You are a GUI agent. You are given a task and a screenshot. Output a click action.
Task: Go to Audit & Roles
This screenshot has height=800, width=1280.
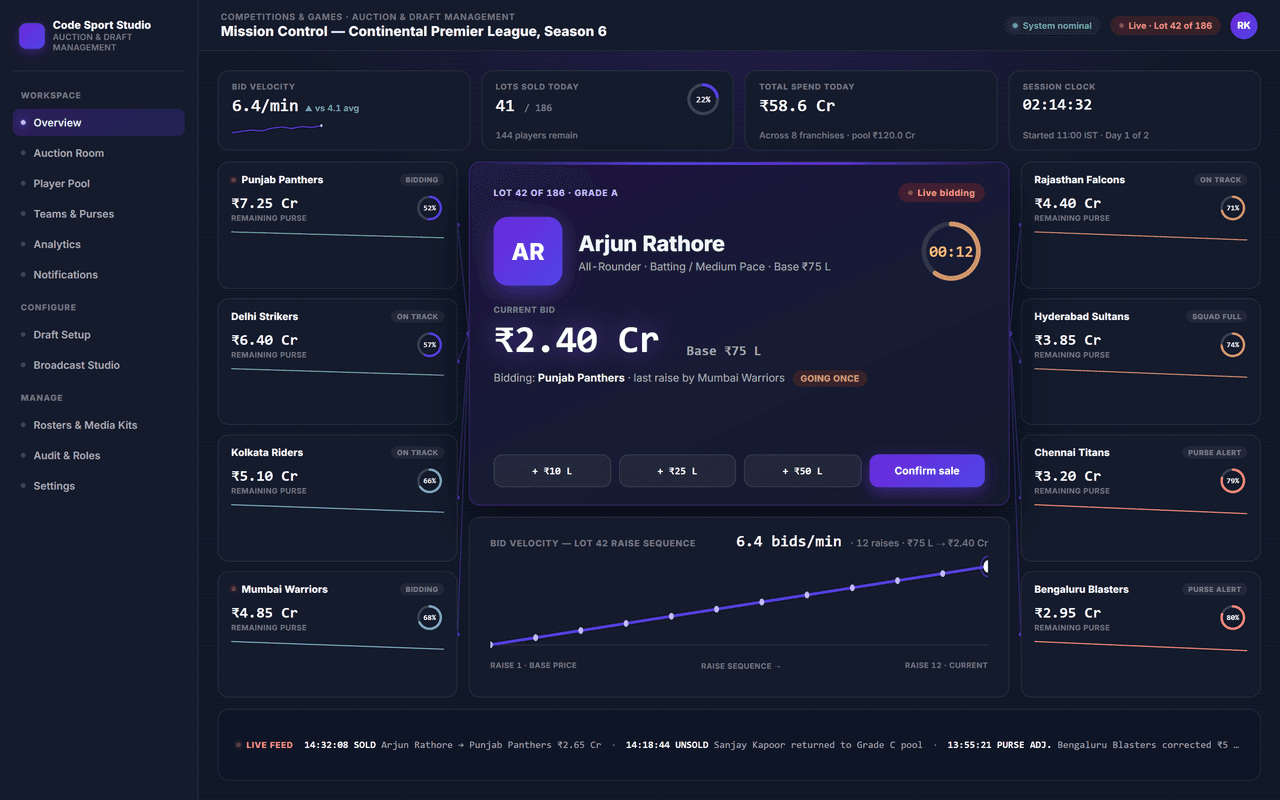click(99, 455)
